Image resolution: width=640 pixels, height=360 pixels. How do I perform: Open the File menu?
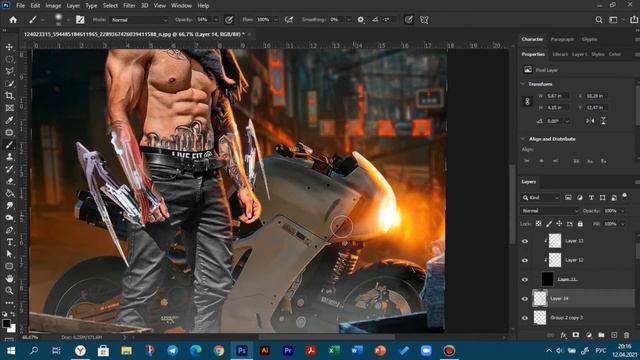[20, 6]
